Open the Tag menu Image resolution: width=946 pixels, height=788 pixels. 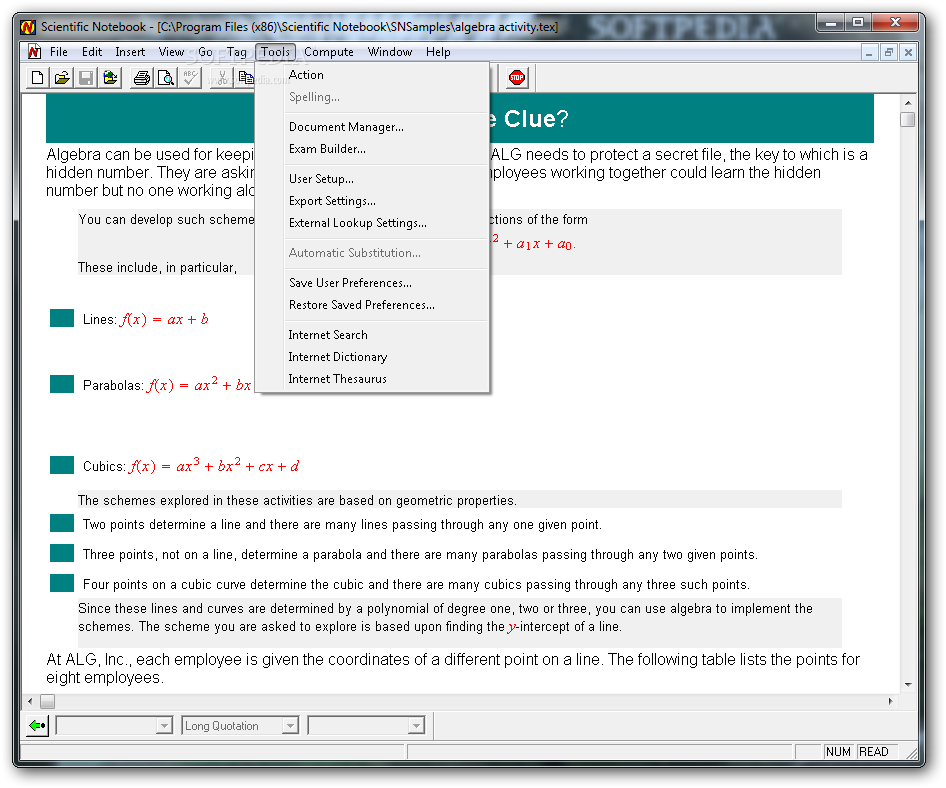tap(236, 52)
